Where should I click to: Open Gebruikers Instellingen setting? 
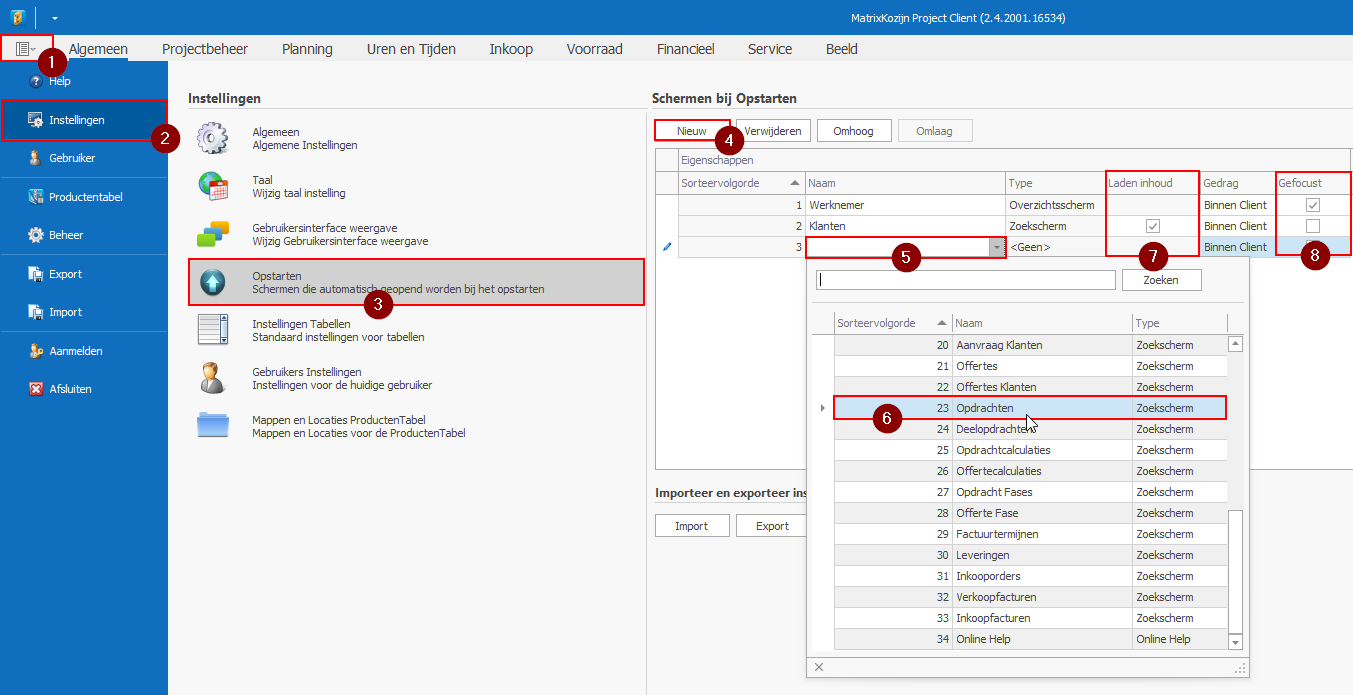pyautogui.click(x=415, y=378)
